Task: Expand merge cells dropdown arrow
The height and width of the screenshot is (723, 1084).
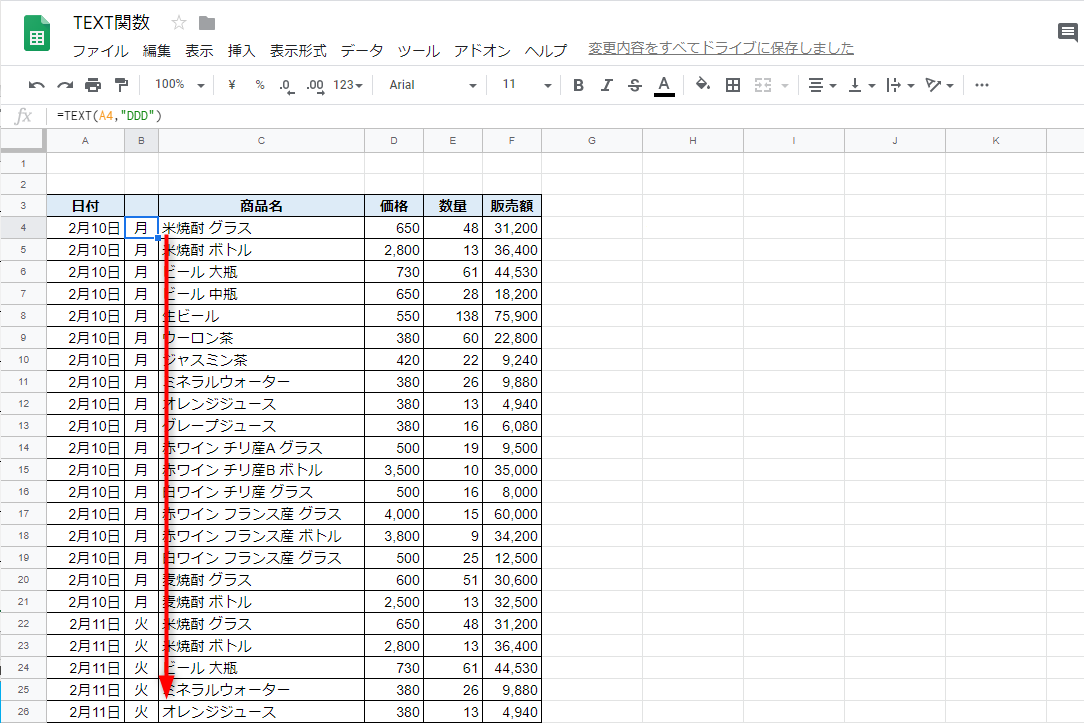Action: (x=785, y=86)
